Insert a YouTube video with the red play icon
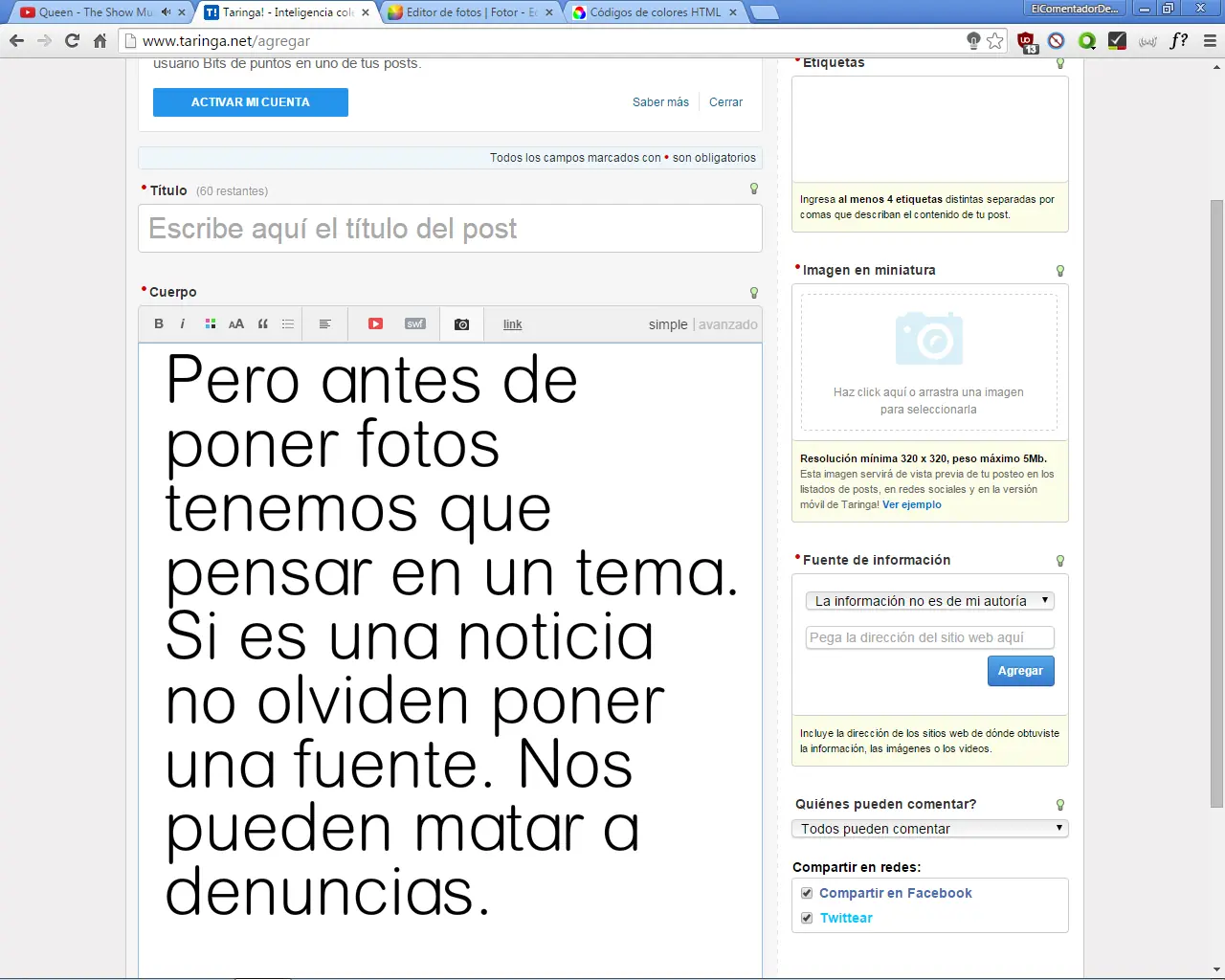 pos(375,324)
